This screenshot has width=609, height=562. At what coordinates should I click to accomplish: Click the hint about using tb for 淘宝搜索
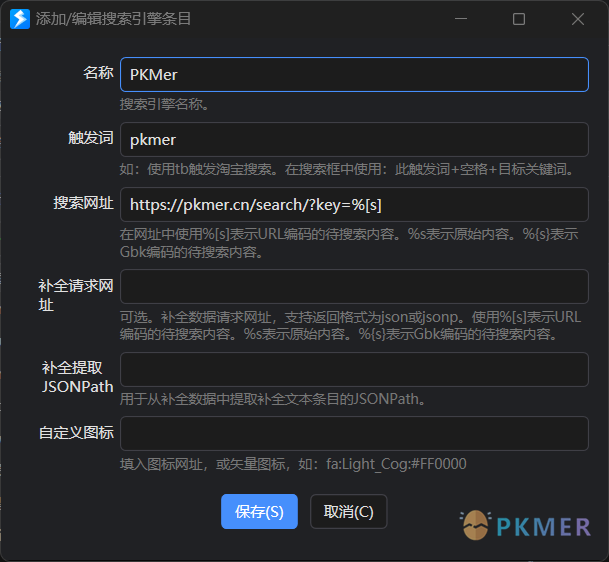[347, 169]
